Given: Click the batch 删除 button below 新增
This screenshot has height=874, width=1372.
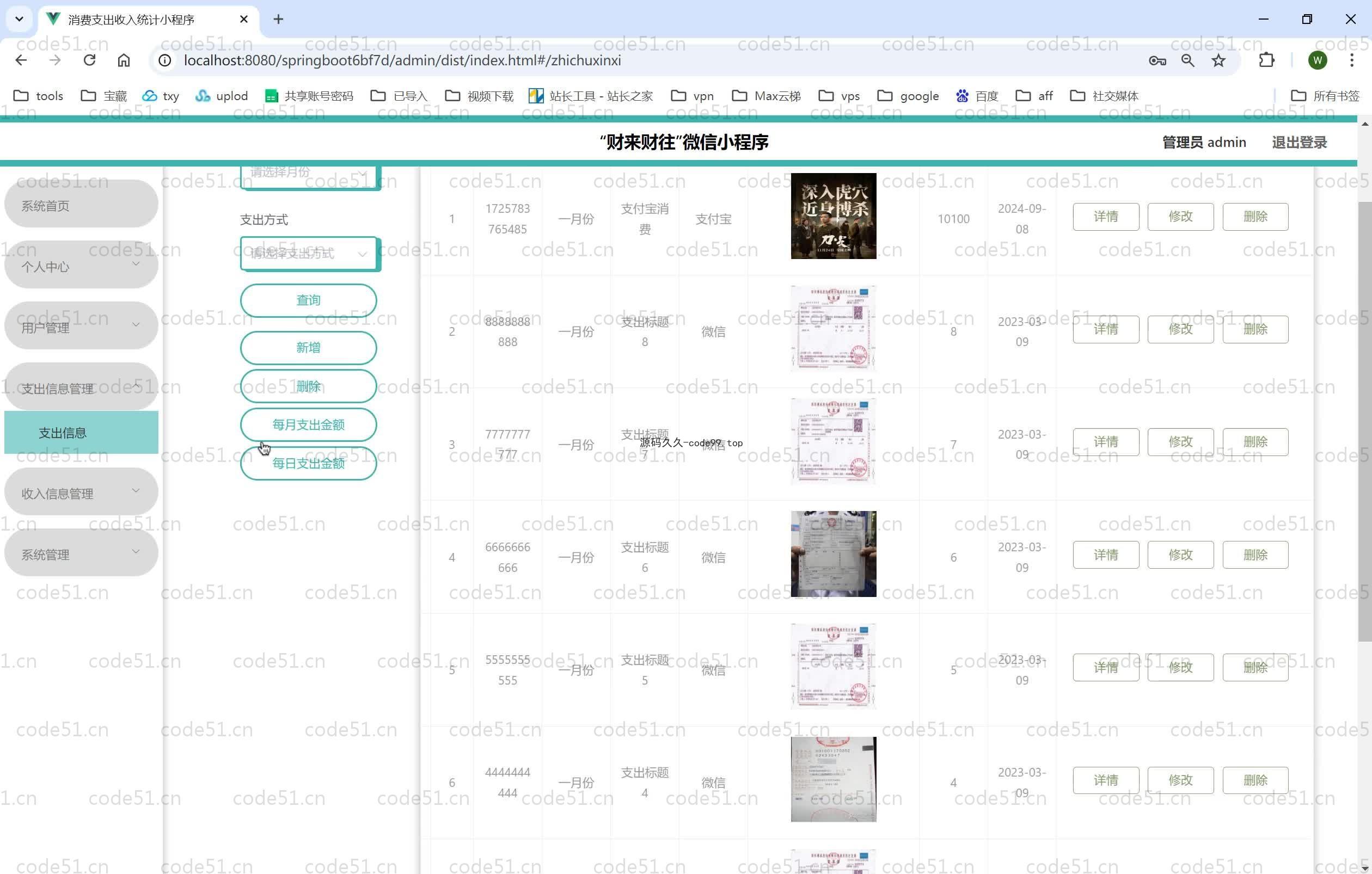Looking at the screenshot, I should tap(308, 386).
